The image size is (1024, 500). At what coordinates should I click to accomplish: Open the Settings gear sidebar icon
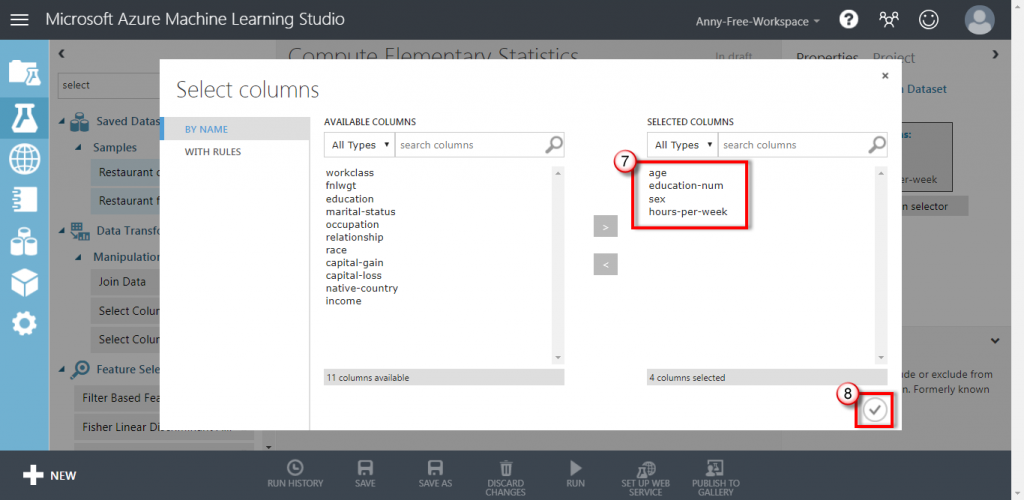[x=25, y=323]
